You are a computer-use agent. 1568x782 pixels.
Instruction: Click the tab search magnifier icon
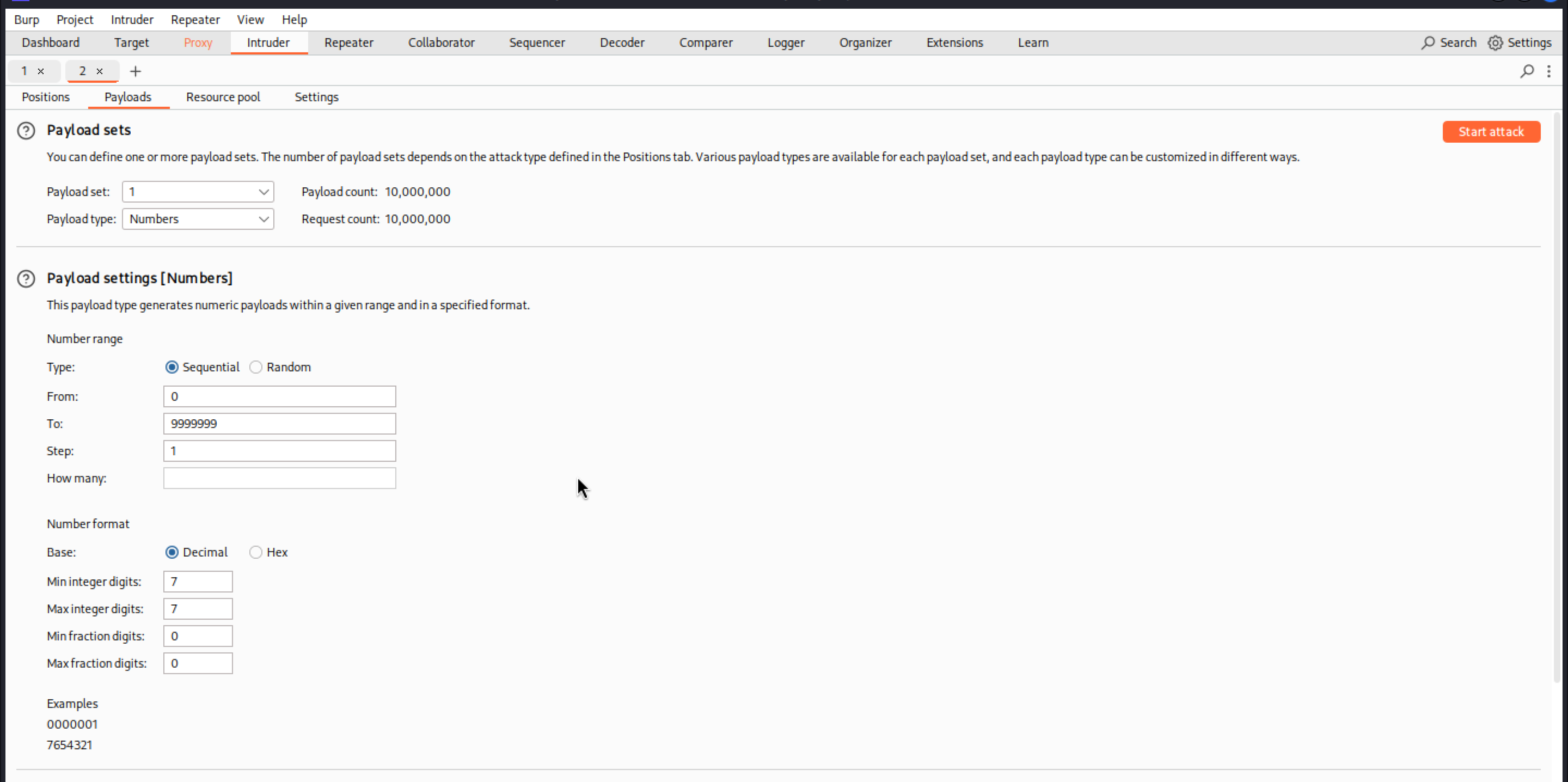(x=1527, y=71)
